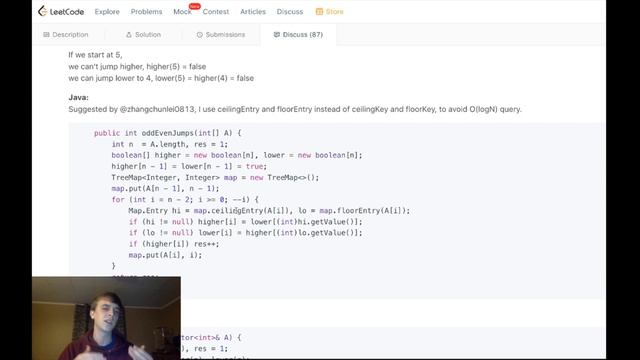Switch to the Solution tab

coord(143,35)
